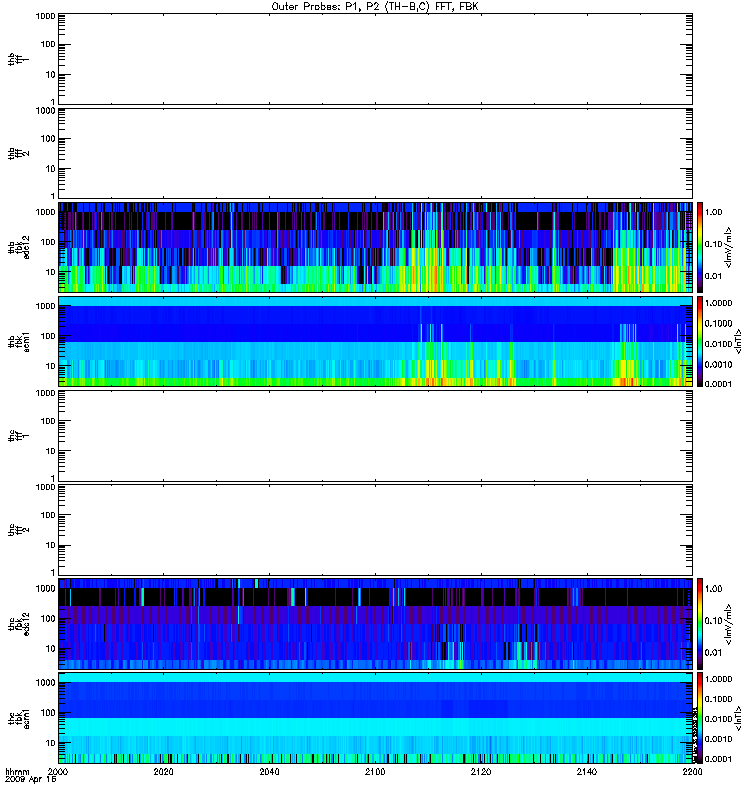Viewport: 750px width, 800px height.
Task: Click the 2140 time tick label
Action: click(587, 771)
